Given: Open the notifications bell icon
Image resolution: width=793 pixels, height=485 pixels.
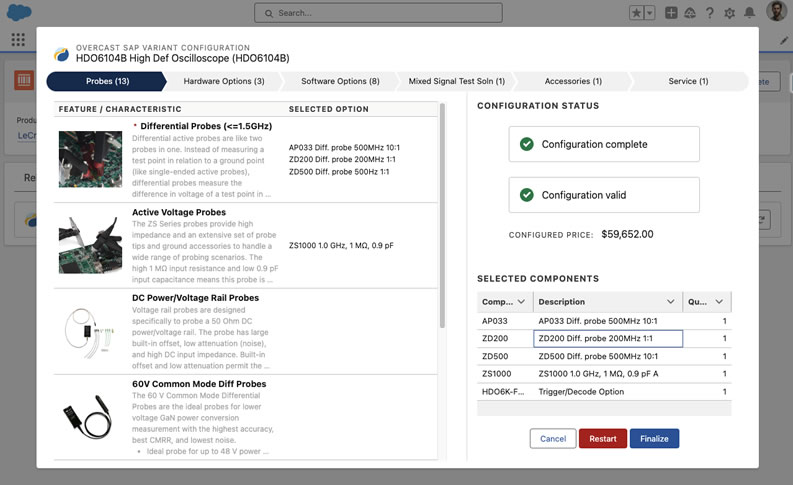Looking at the screenshot, I should 749,13.
